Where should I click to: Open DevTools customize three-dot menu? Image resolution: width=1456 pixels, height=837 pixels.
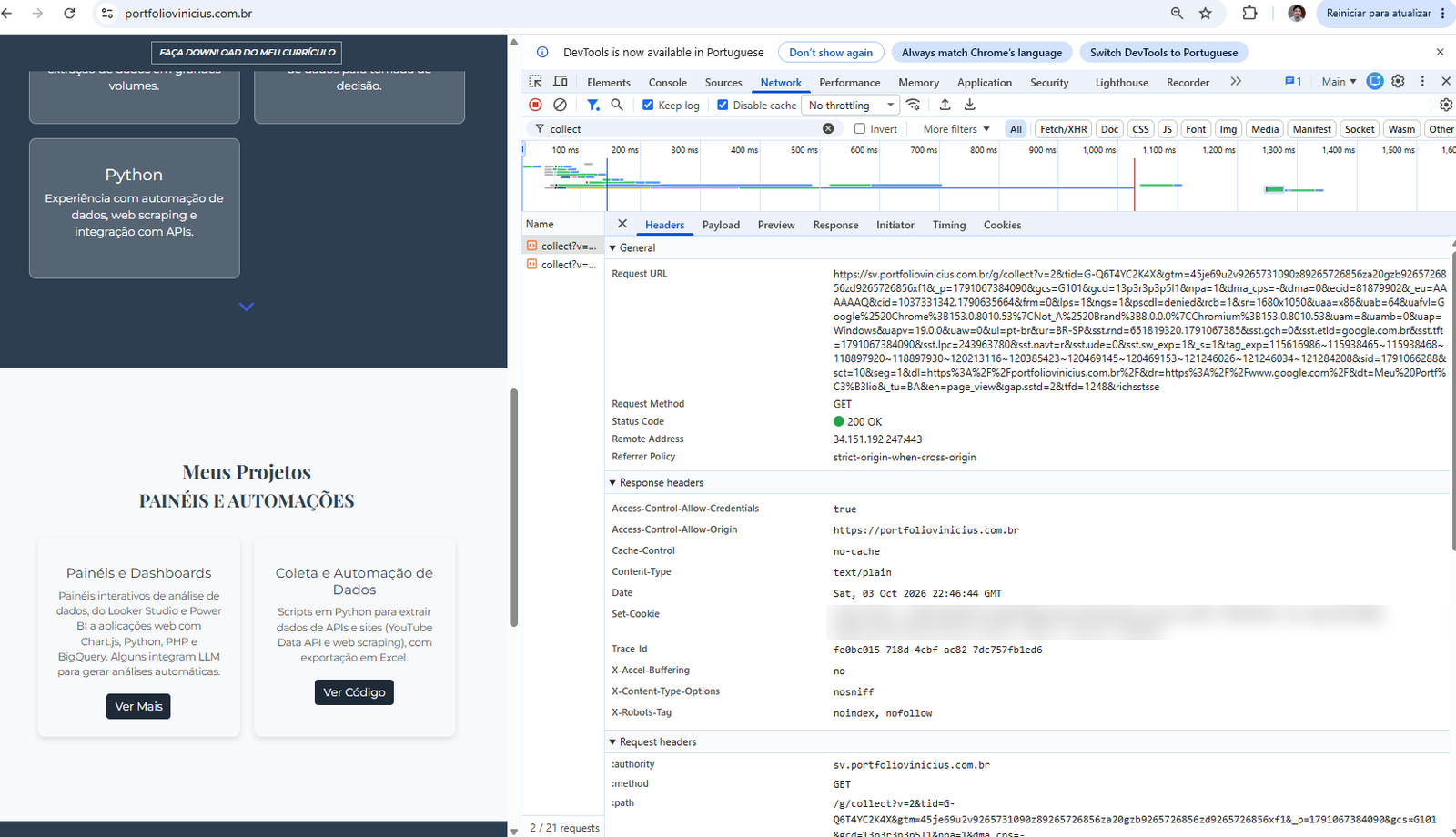[x=1422, y=81]
